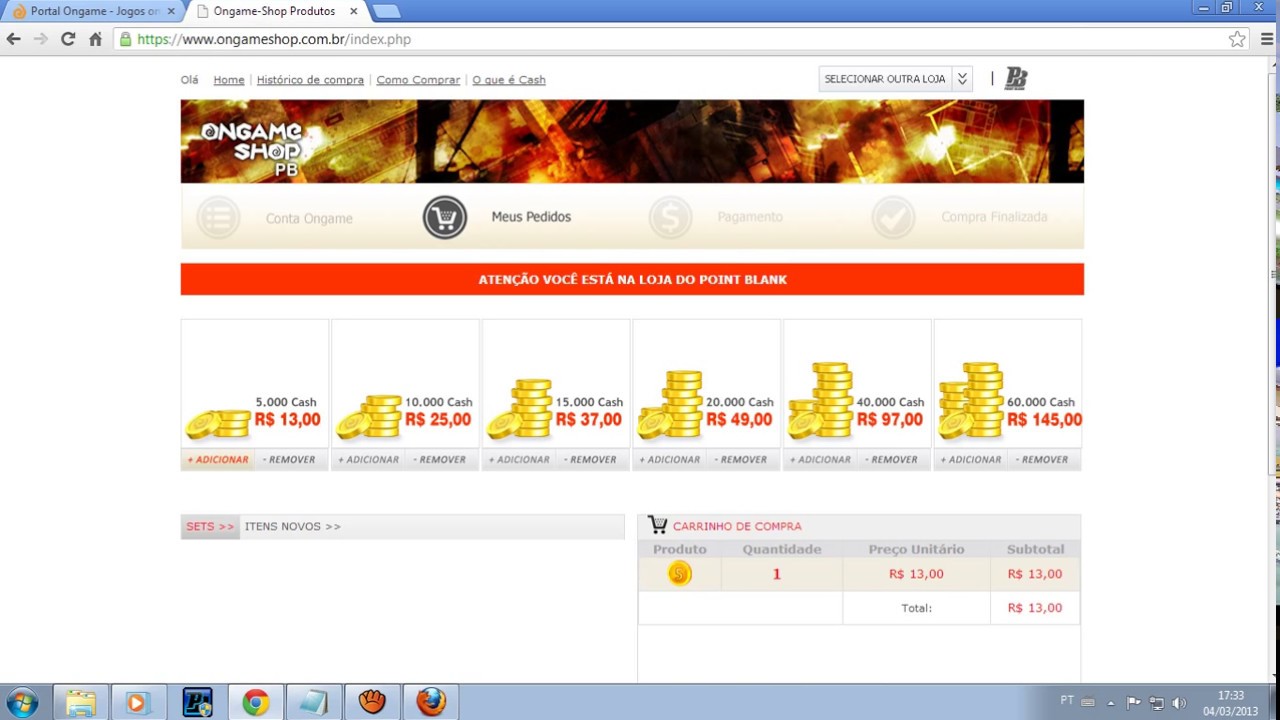The image size is (1280, 720).
Task: Open Como Comprar link
Action: pyautogui.click(x=418, y=80)
